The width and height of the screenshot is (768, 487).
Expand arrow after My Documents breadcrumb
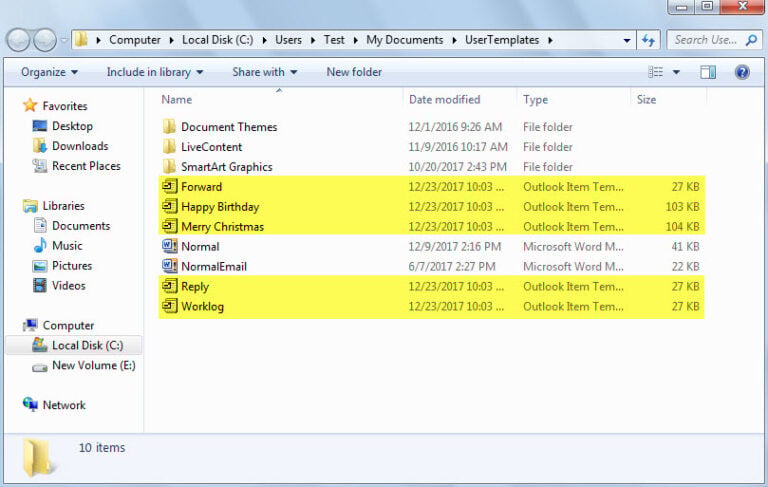454,40
